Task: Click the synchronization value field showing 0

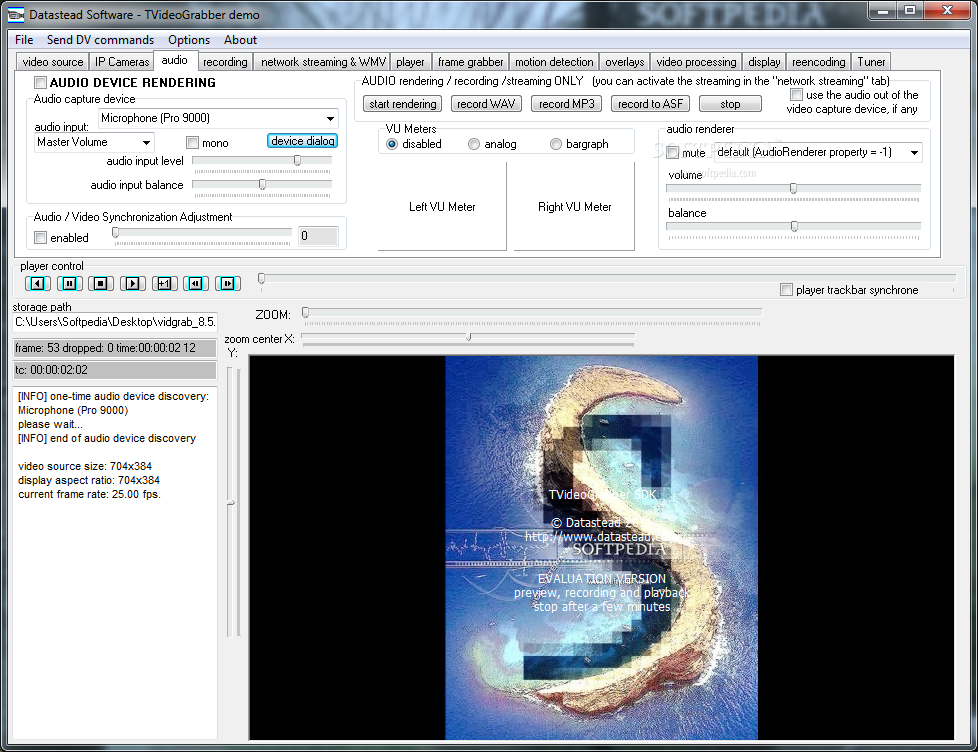Action: point(318,236)
